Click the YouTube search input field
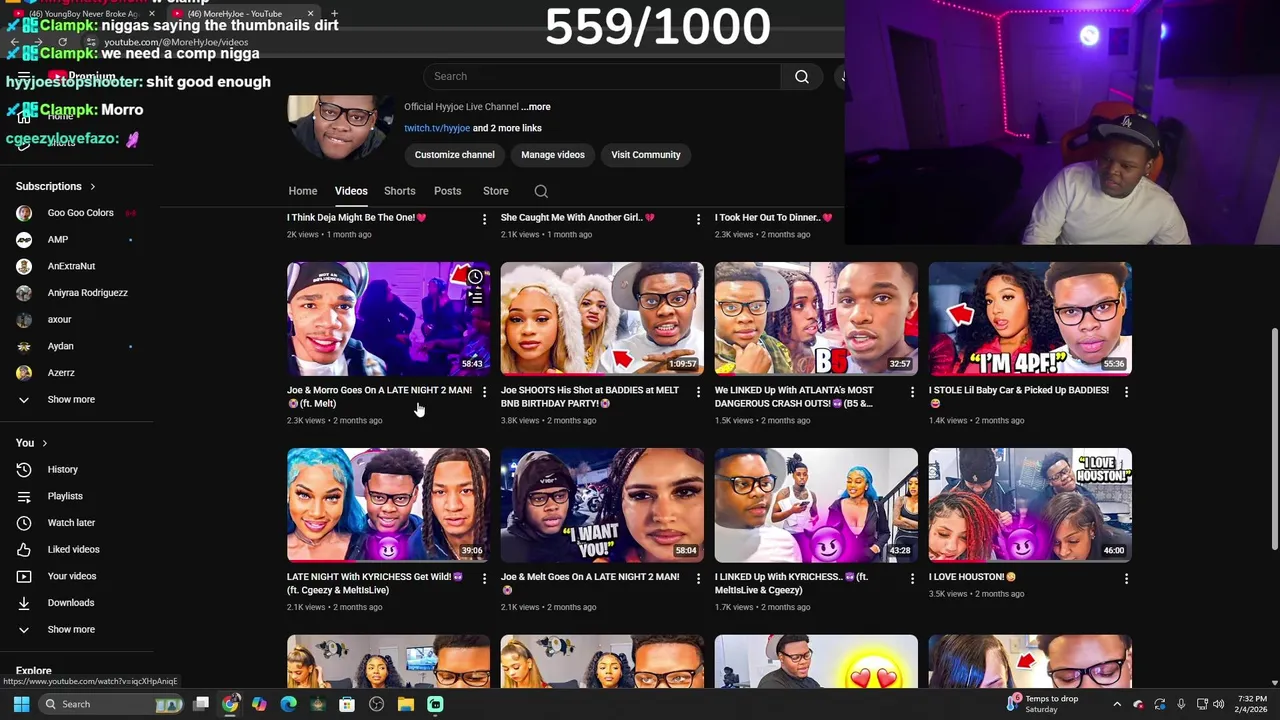Viewport: 1280px width, 720px height. pos(602,76)
